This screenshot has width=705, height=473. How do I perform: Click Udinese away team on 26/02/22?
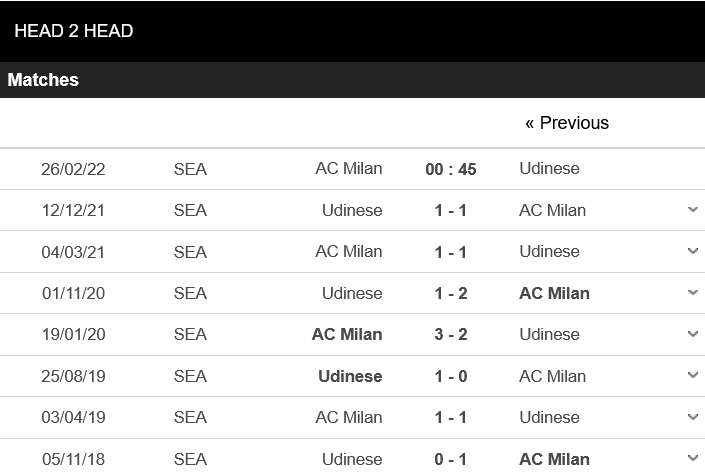pyautogui.click(x=549, y=169)
